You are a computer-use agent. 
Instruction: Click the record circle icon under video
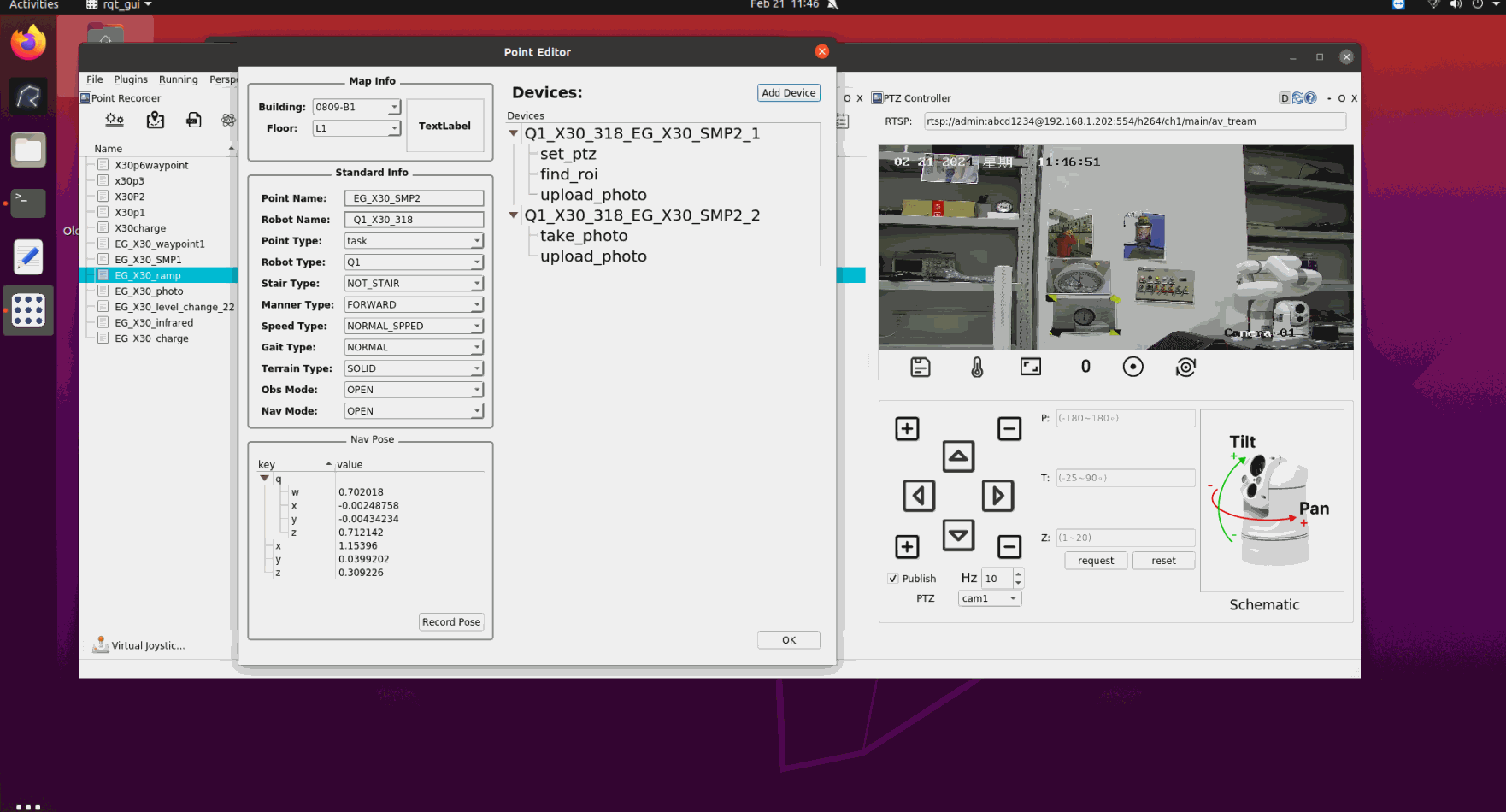coord(1132,368)
